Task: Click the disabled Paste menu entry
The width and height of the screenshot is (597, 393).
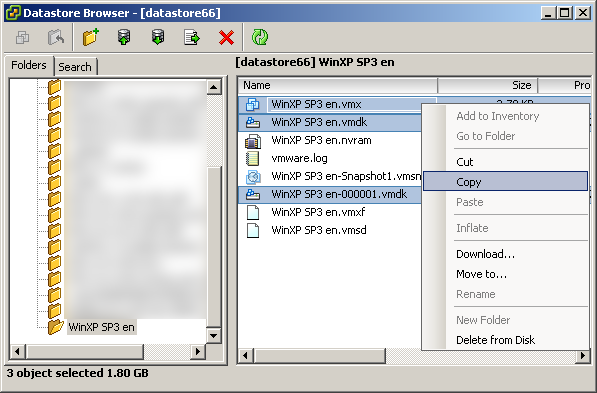Action: pos(506,202)
